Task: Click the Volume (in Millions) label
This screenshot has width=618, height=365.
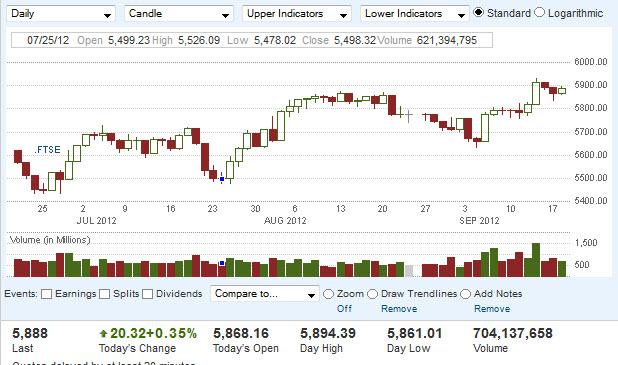Action: [50, 240]
